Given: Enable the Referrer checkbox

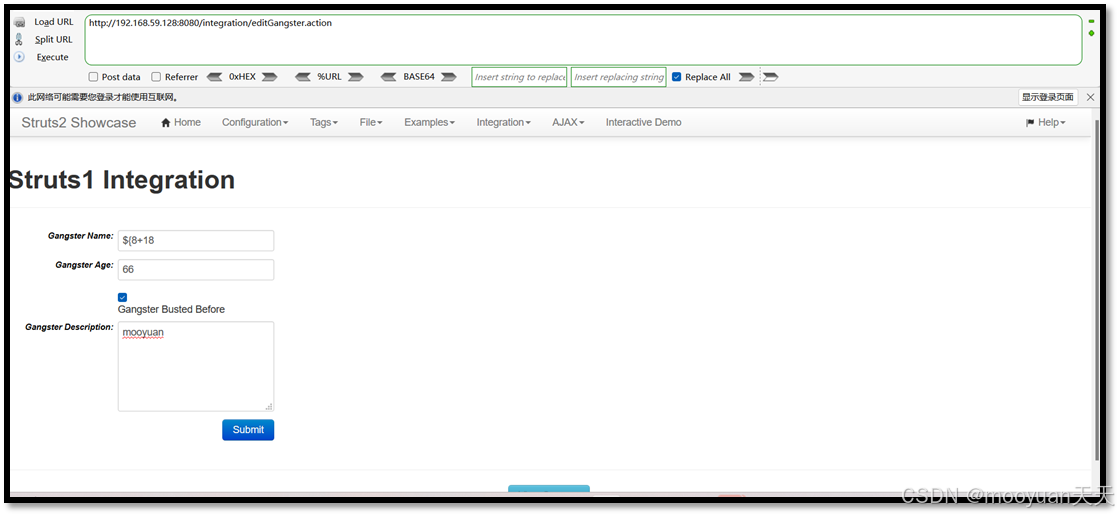Looking at the screenshot, I should coord(156,77).
